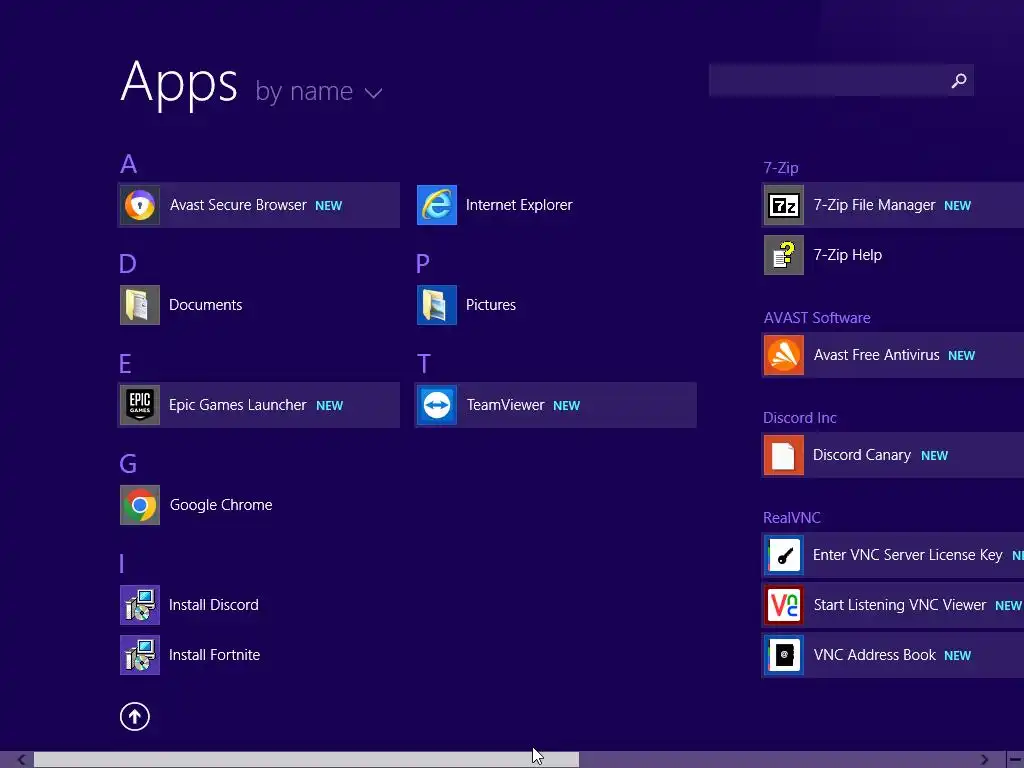Screen dimensions: 1024x768
Task: Open the 'by name' sort dropdown
Action: pos(318,91)
